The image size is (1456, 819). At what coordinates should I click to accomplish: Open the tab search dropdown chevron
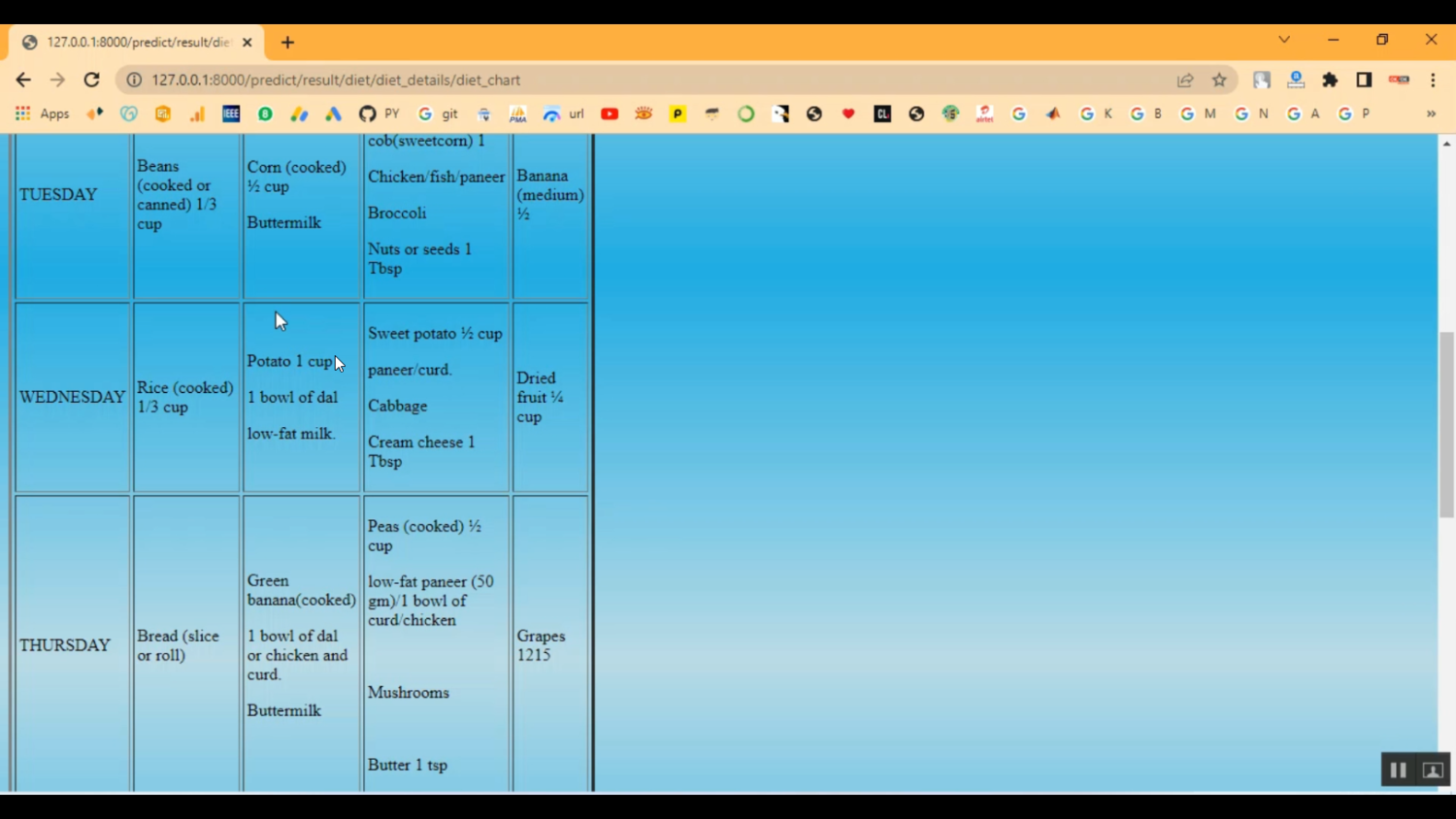coord(1284,40)
